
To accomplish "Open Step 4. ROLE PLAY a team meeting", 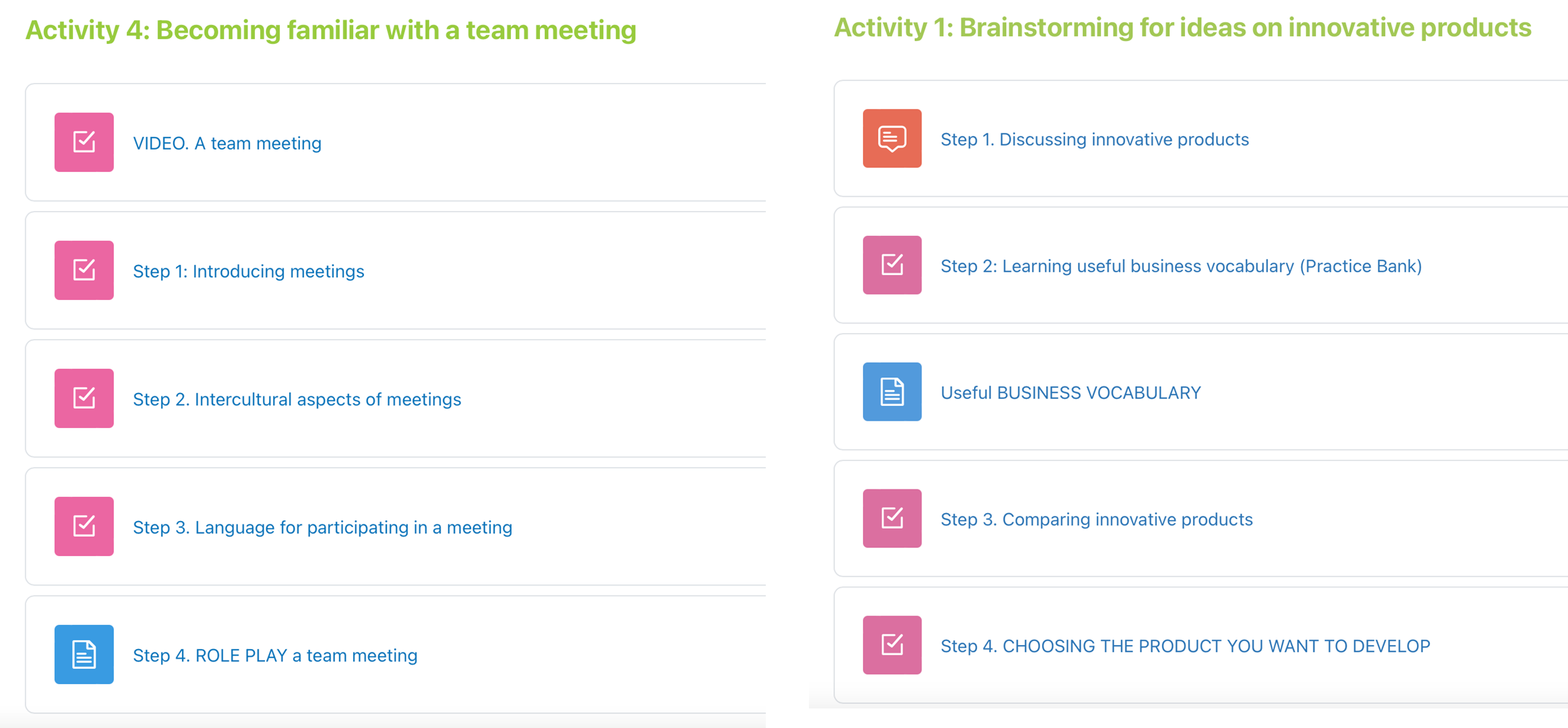I will click(275, 656).
